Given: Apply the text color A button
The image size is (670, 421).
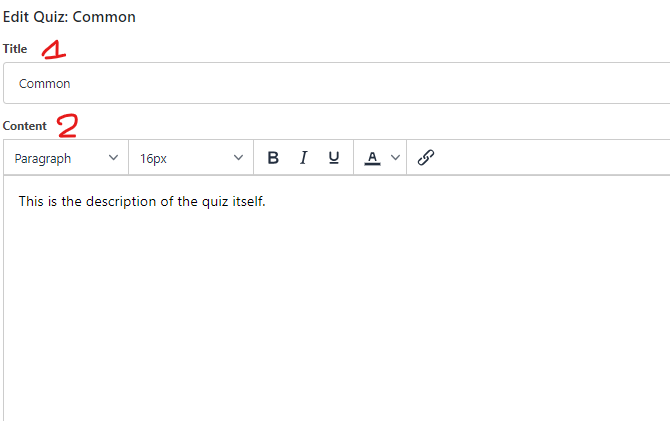Looking at the screenshot, I should [x=372, y=158].
